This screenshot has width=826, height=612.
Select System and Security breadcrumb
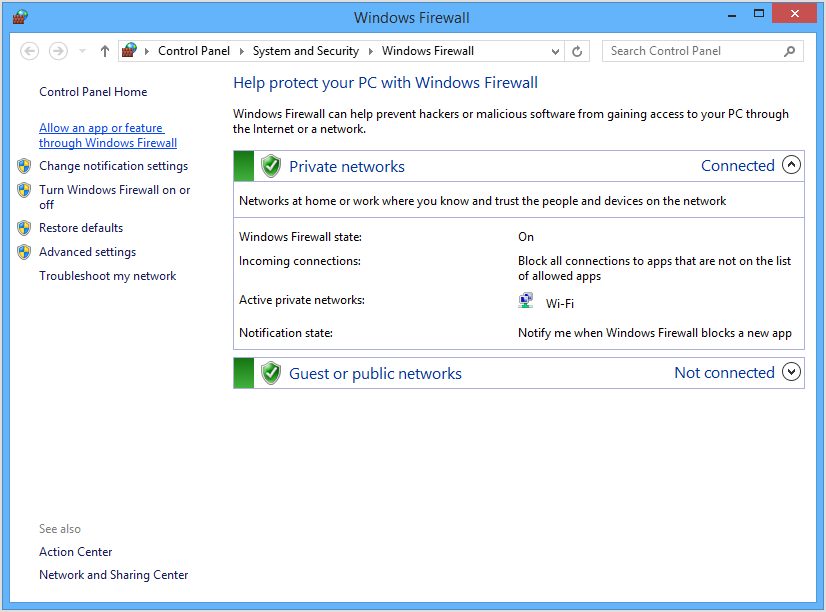pyautogui.click(x=306, y=51)
